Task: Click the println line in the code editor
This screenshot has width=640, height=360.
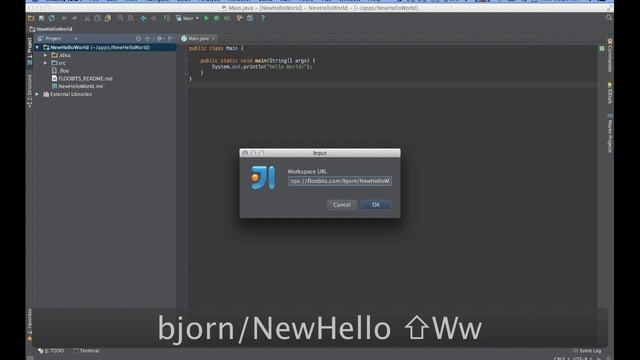Action: pyautogui.click(x=262, y=67)
